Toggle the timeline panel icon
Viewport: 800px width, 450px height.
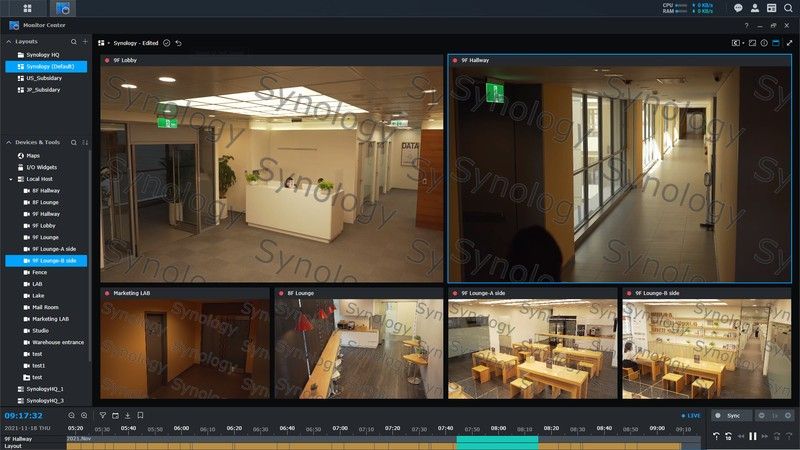[x=776, y=43]
